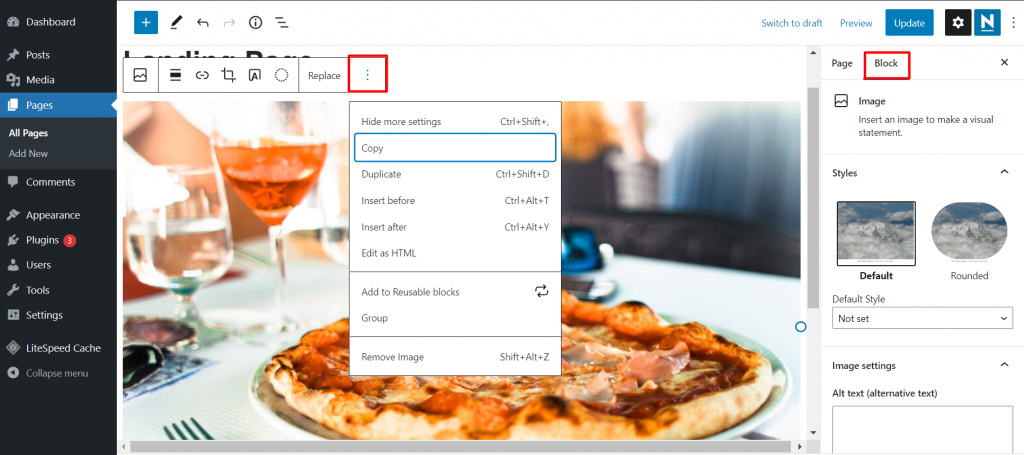The image size is (1024, 455).
Task: Click the Undo arrow in top toolbar
Action: [x=203, y=22]
